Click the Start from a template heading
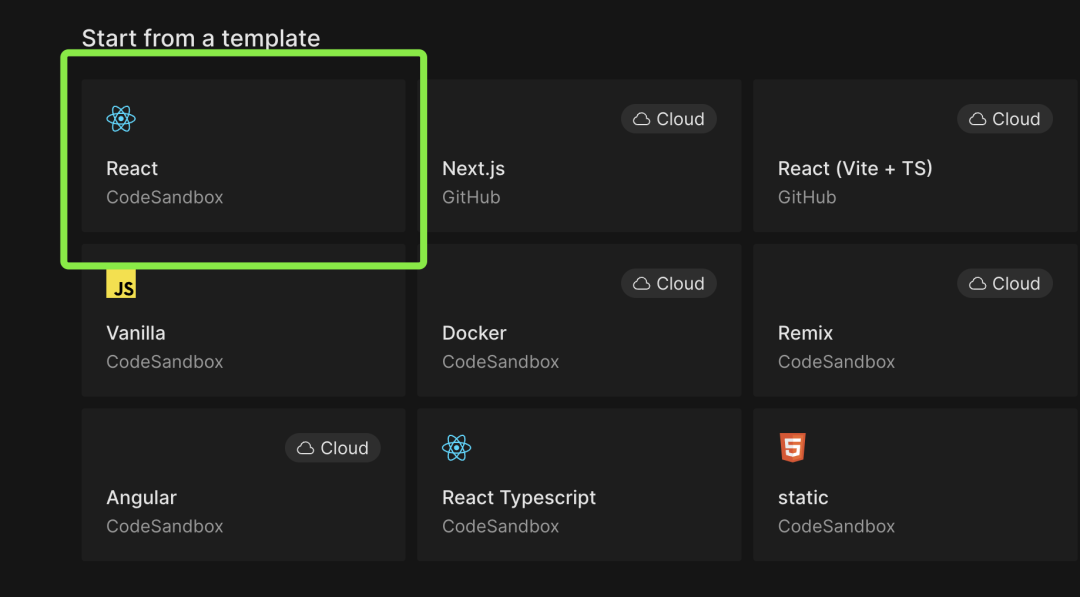The width and height of the screenshot is (1080, 597). click(201, 38)
